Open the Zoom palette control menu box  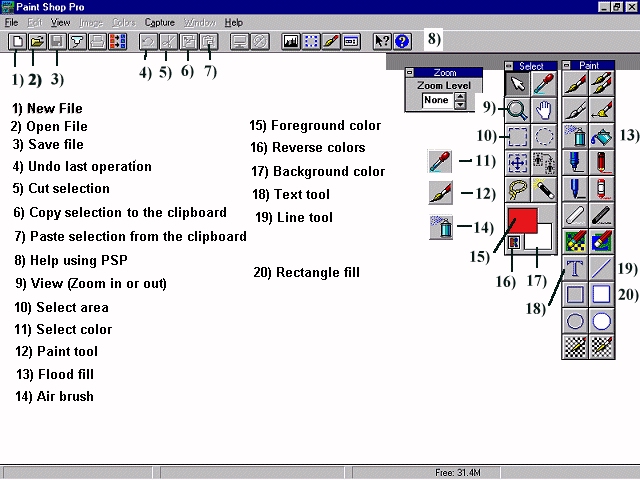(409, 73)
